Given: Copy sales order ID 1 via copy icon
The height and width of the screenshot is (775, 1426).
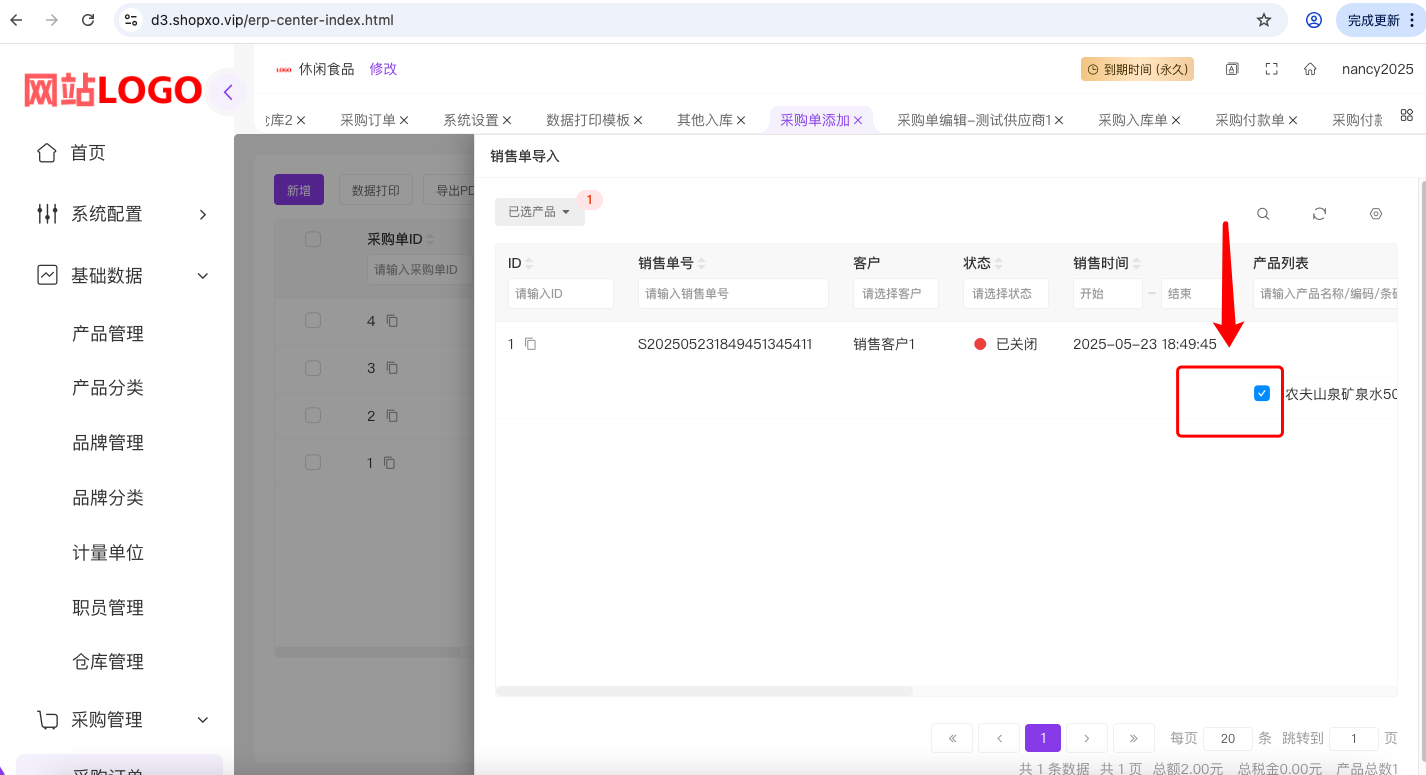Looking at the screenshot, I should [x=531, y=344].
